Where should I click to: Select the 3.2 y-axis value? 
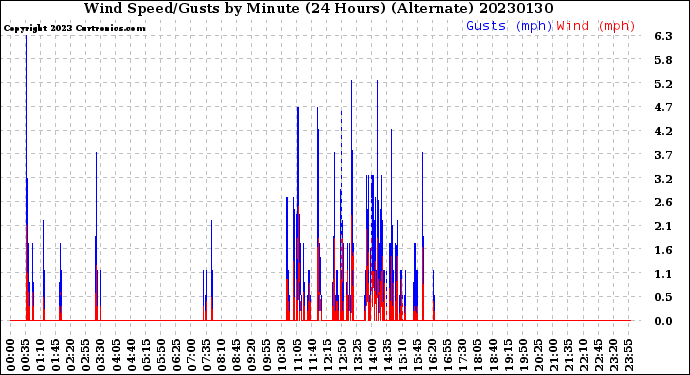coord(663,179)
